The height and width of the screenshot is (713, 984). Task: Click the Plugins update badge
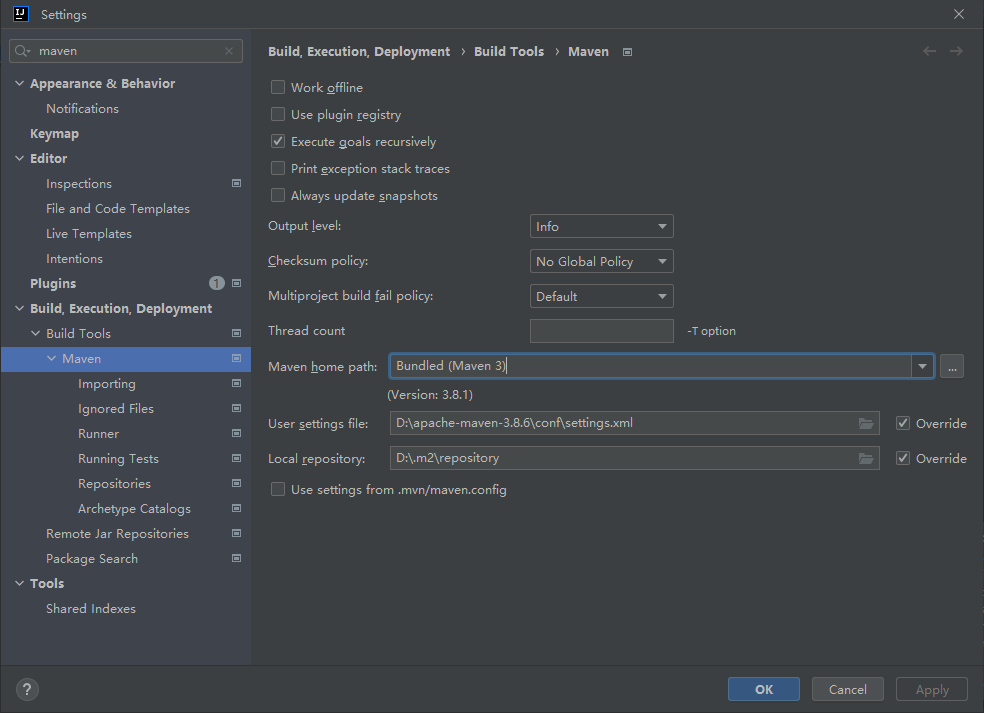[217, 283]
